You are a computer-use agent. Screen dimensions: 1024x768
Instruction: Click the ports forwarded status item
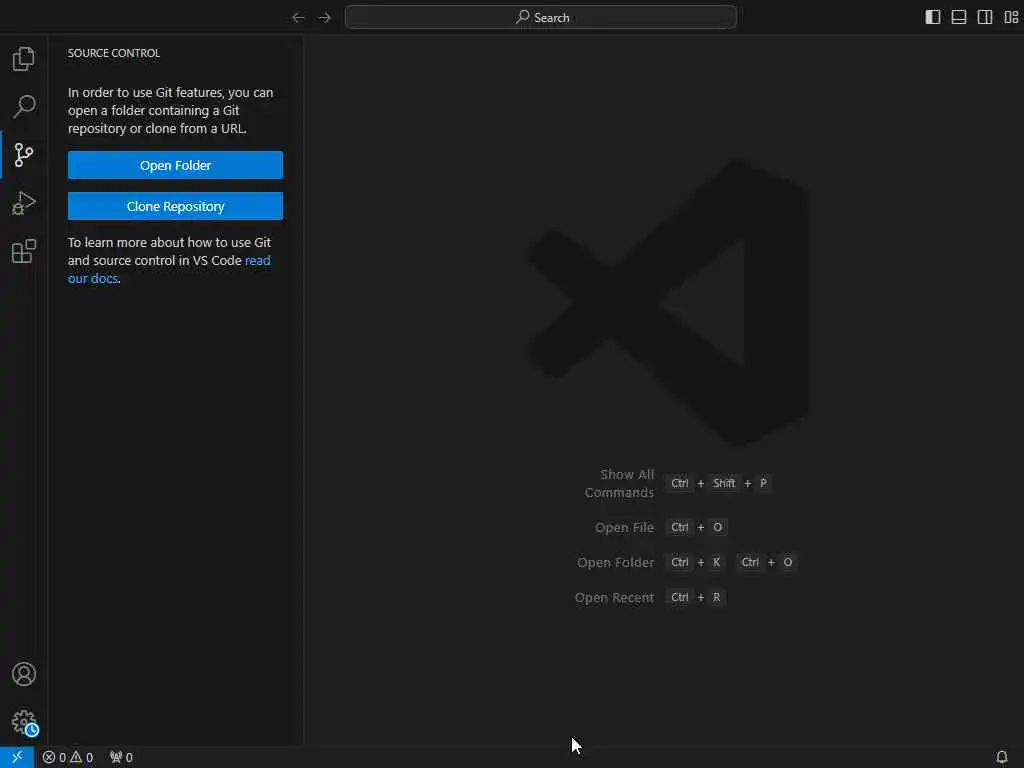[121, 758]
